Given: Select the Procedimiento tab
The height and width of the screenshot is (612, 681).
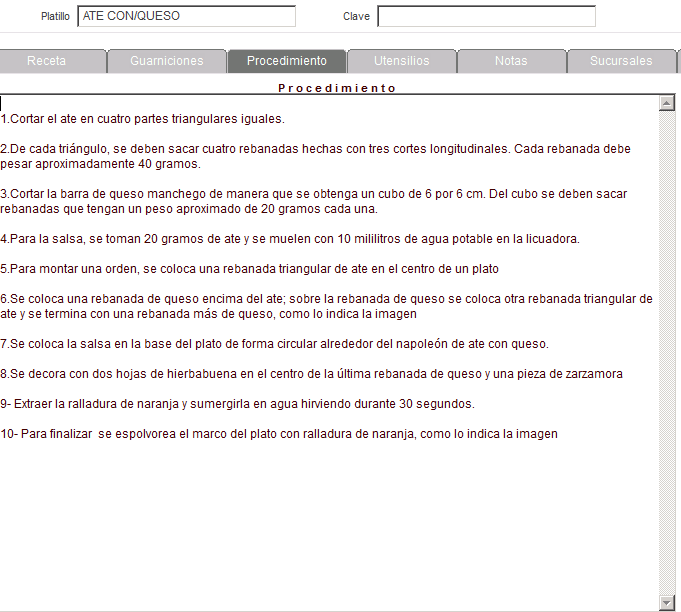Looking at the screenshot, I should 286,61.
